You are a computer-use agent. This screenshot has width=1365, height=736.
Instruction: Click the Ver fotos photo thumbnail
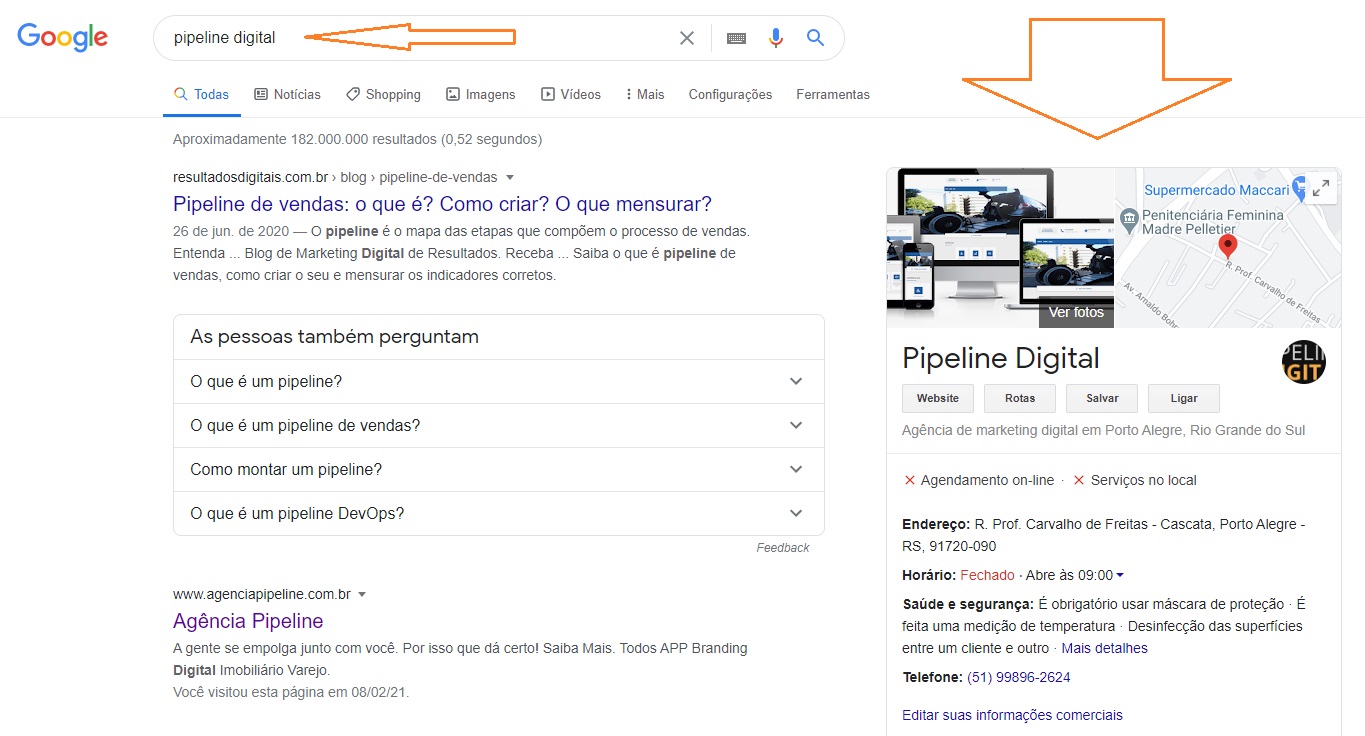1075,312
